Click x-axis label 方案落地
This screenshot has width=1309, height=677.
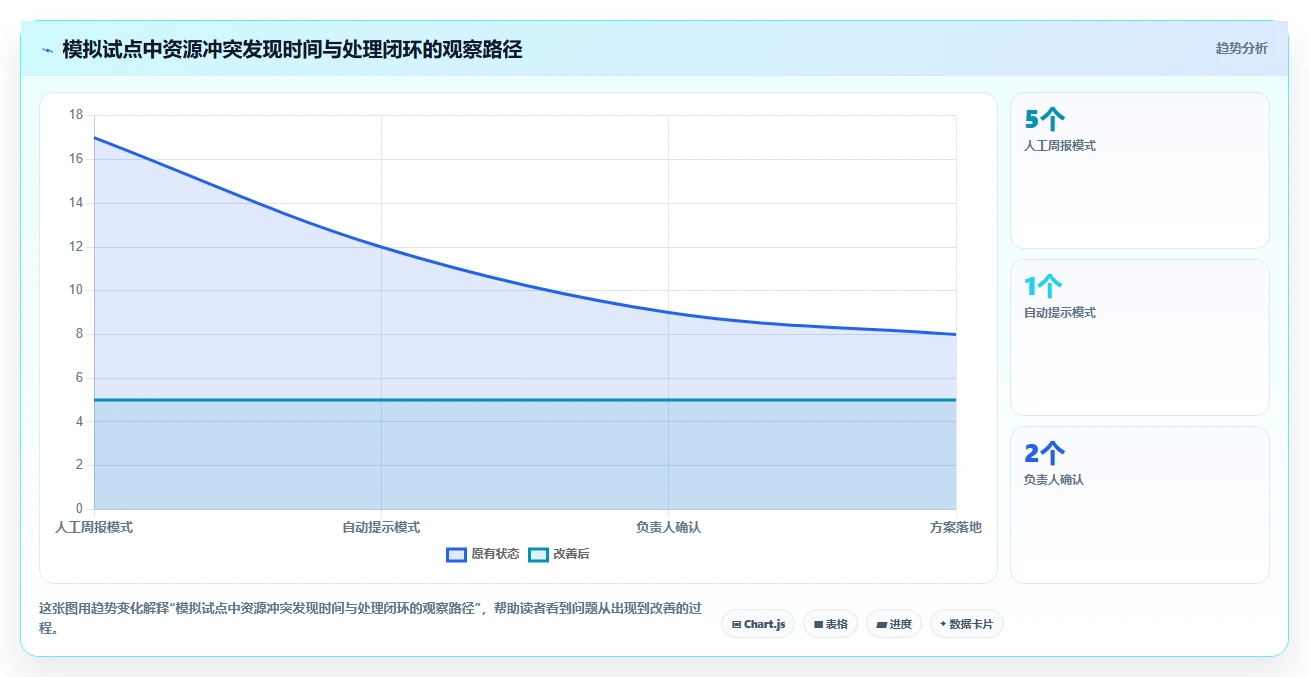pyautogui.click(x=956, y=527)
